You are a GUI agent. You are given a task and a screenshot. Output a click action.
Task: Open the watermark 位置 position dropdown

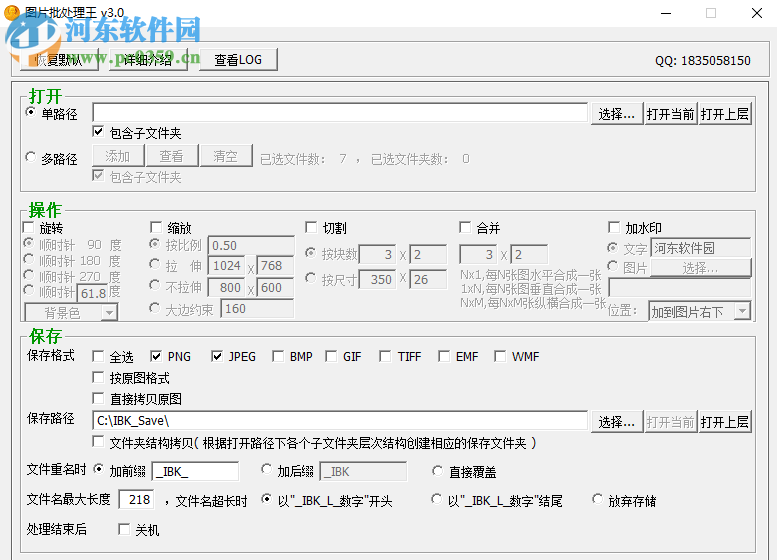[700, 311]
